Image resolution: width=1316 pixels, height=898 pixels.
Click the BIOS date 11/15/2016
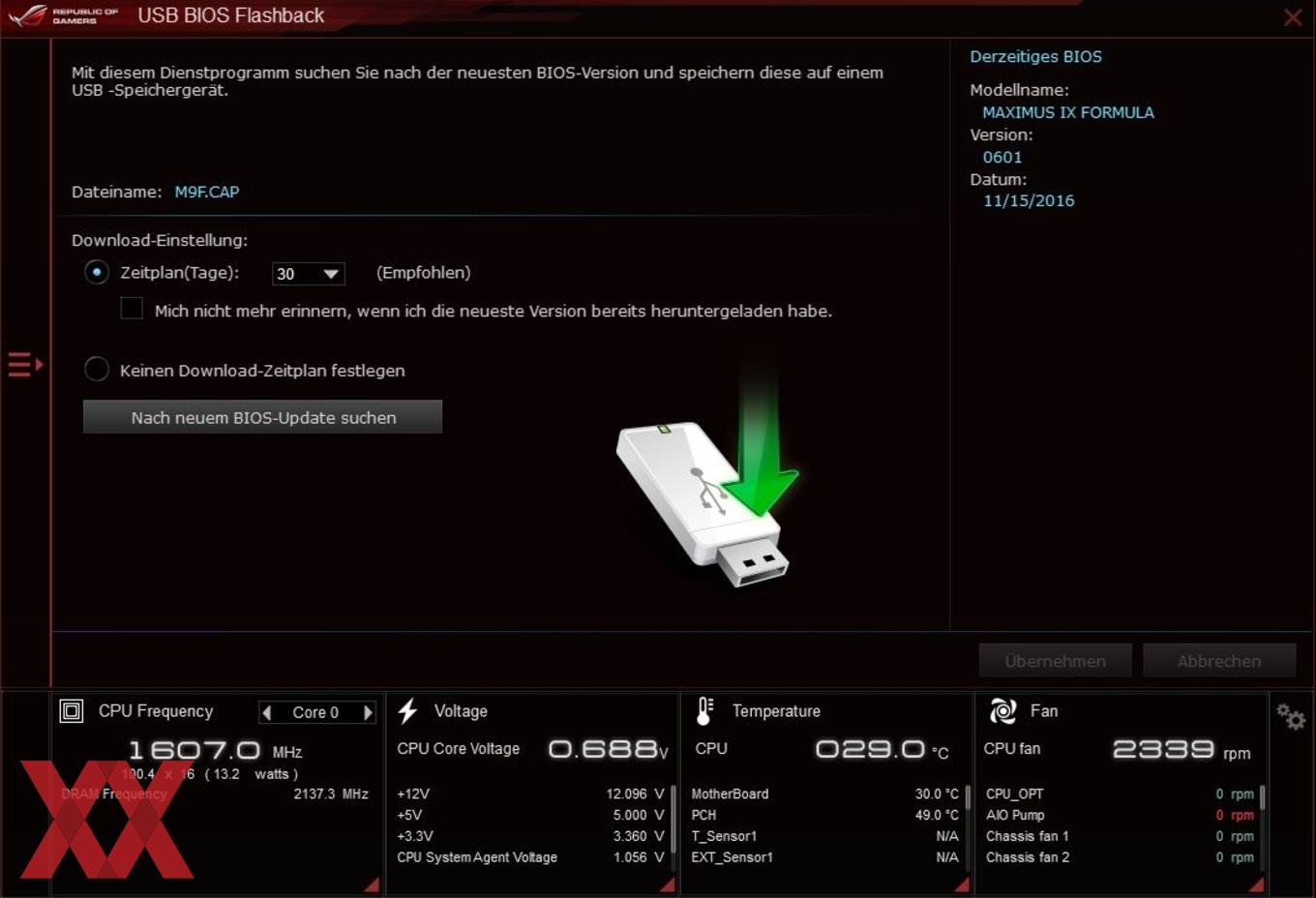(1029, 200)
